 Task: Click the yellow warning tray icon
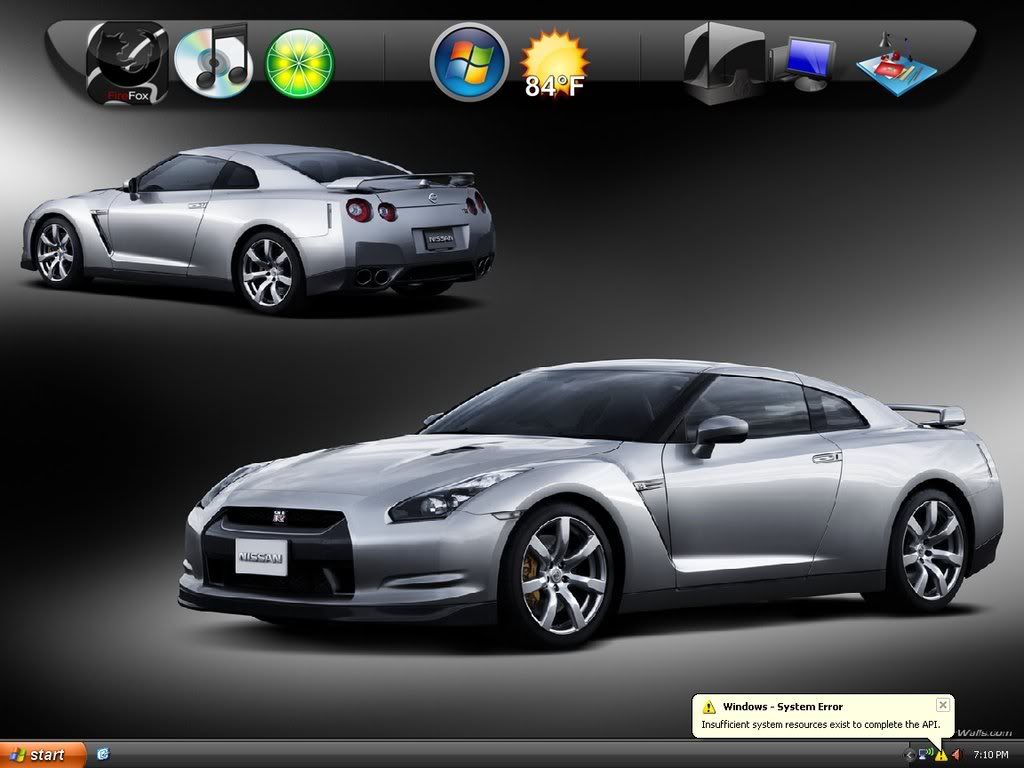940,754
